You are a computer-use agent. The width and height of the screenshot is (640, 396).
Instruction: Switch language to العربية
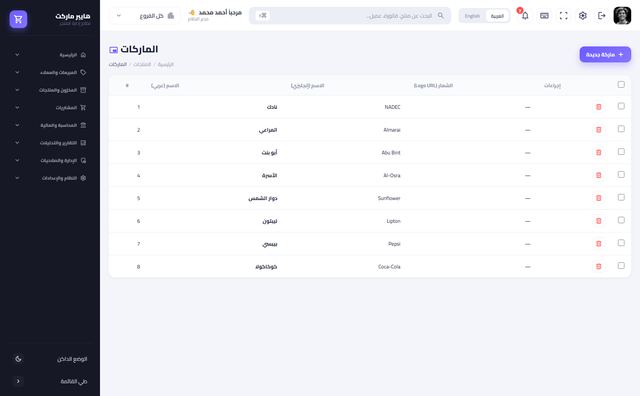point(497,16)
